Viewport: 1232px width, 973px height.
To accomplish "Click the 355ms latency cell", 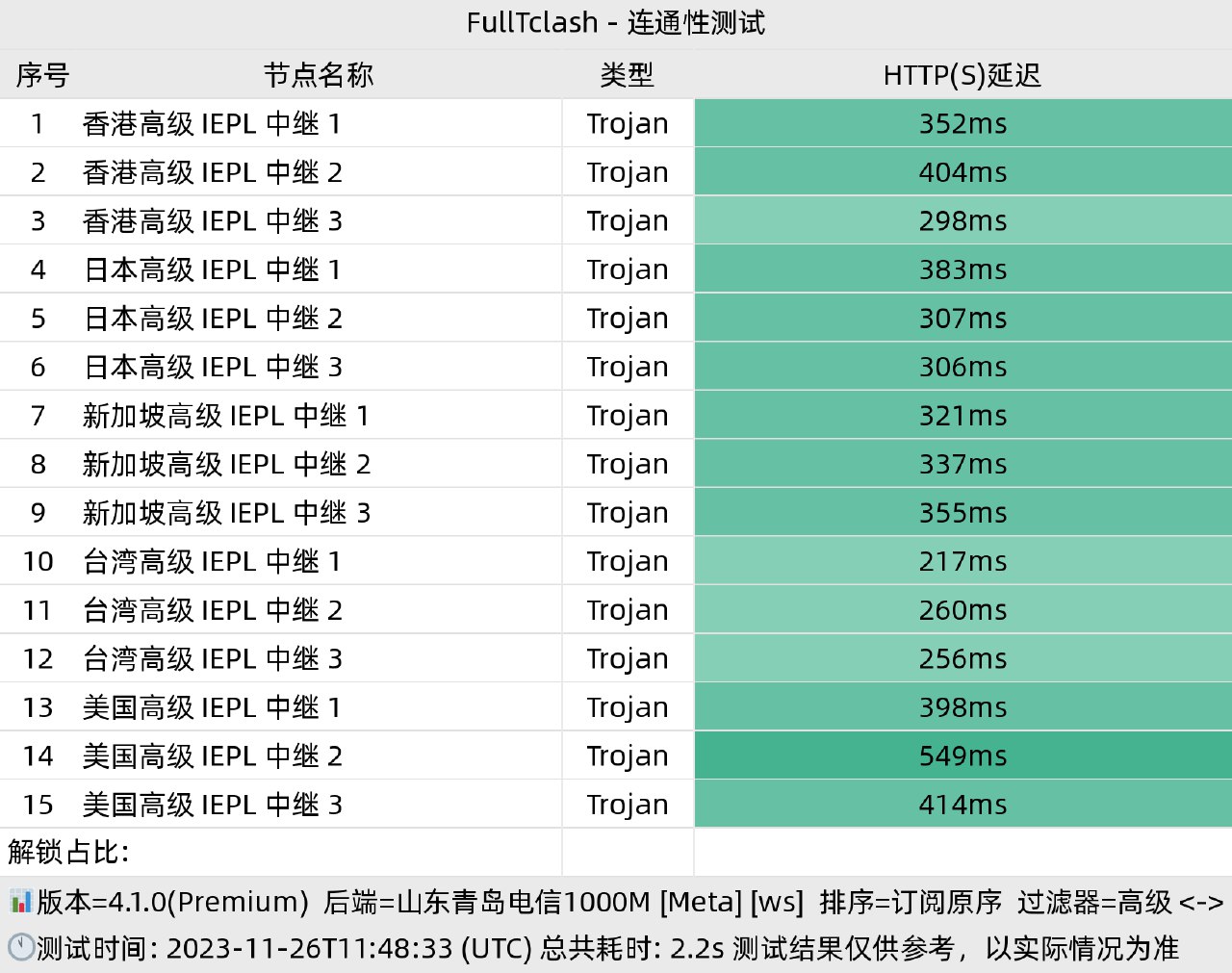I will pos(962,512).
